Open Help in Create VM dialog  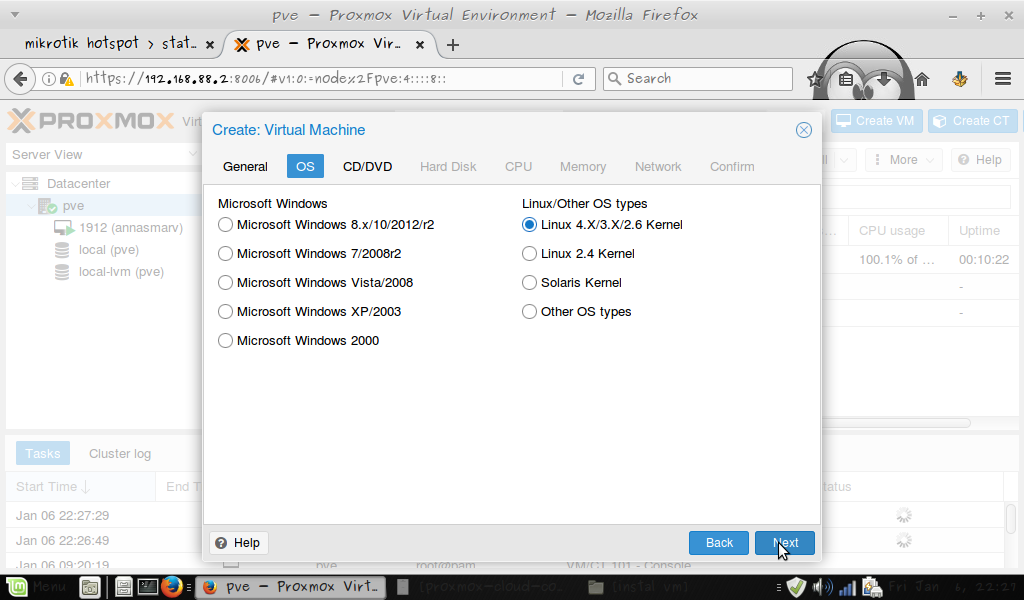pos(238,543)
